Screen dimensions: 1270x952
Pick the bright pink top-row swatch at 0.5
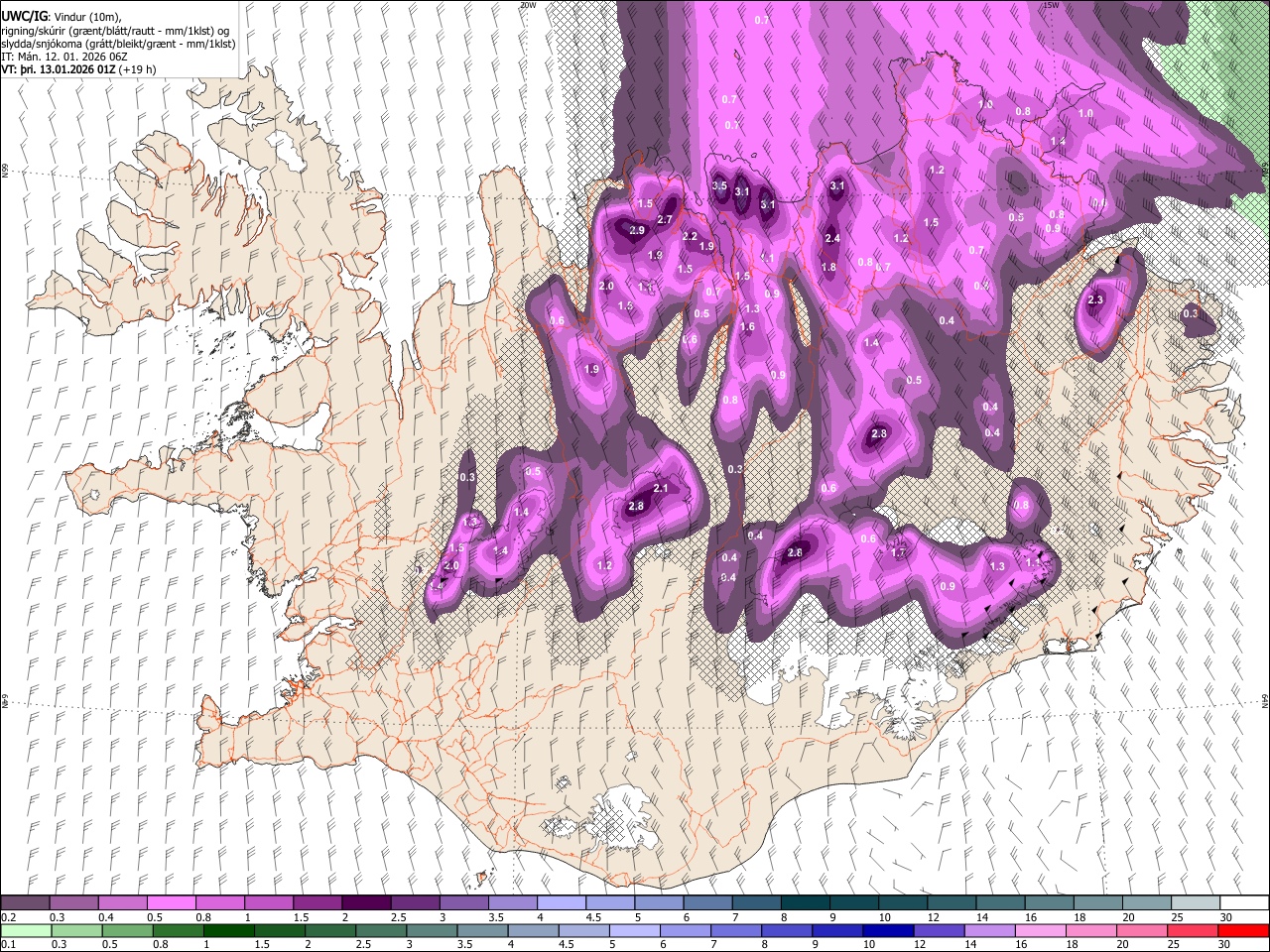[171, 903]
